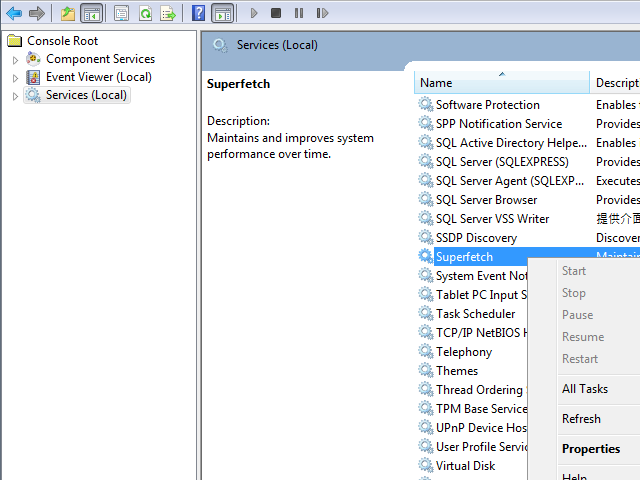Click the gear icon beside Software Protection

[x=425, y=104]
